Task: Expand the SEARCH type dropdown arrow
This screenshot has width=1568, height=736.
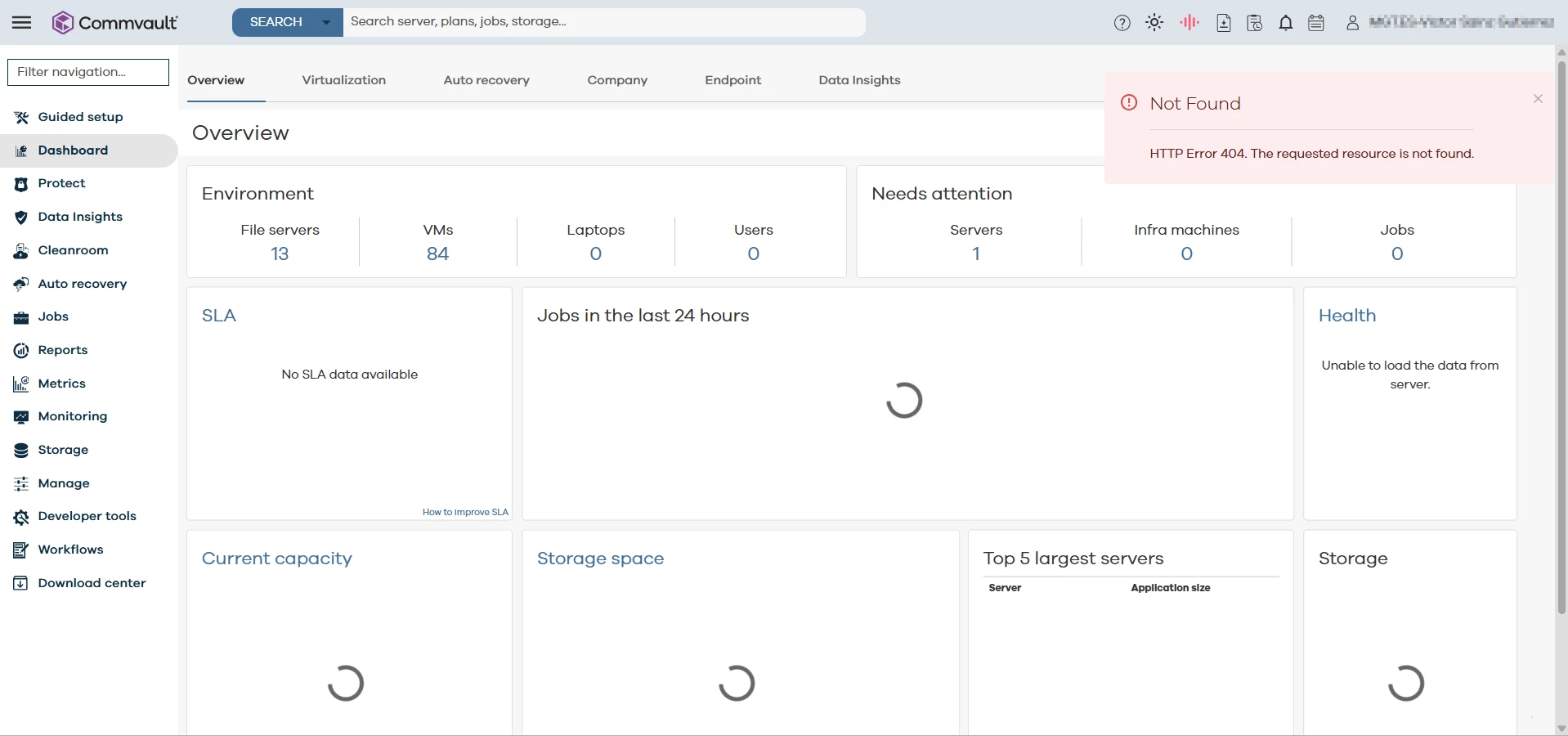Action: pos(326,22)
